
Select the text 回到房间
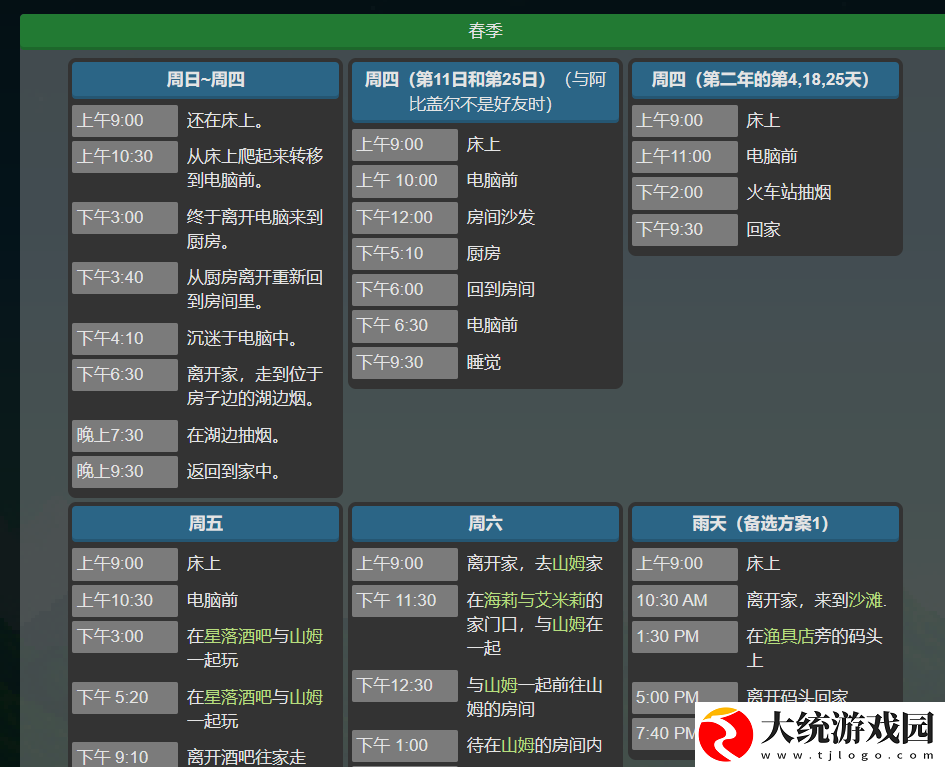500,289
